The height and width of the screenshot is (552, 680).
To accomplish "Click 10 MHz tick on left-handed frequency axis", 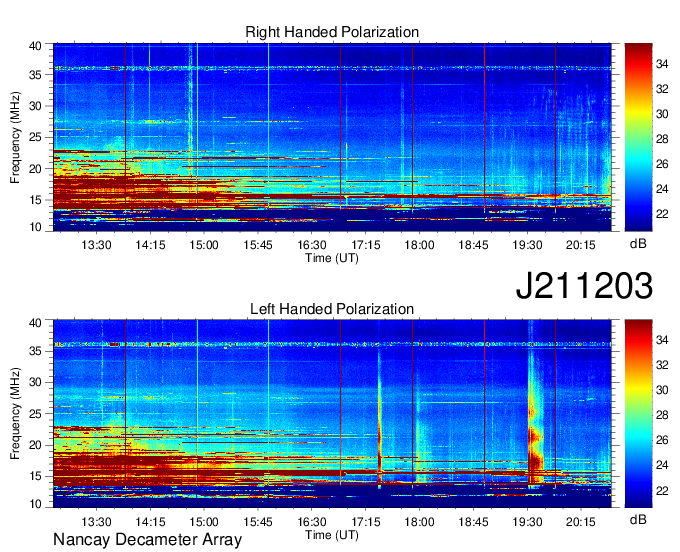I will pos(35,504).
